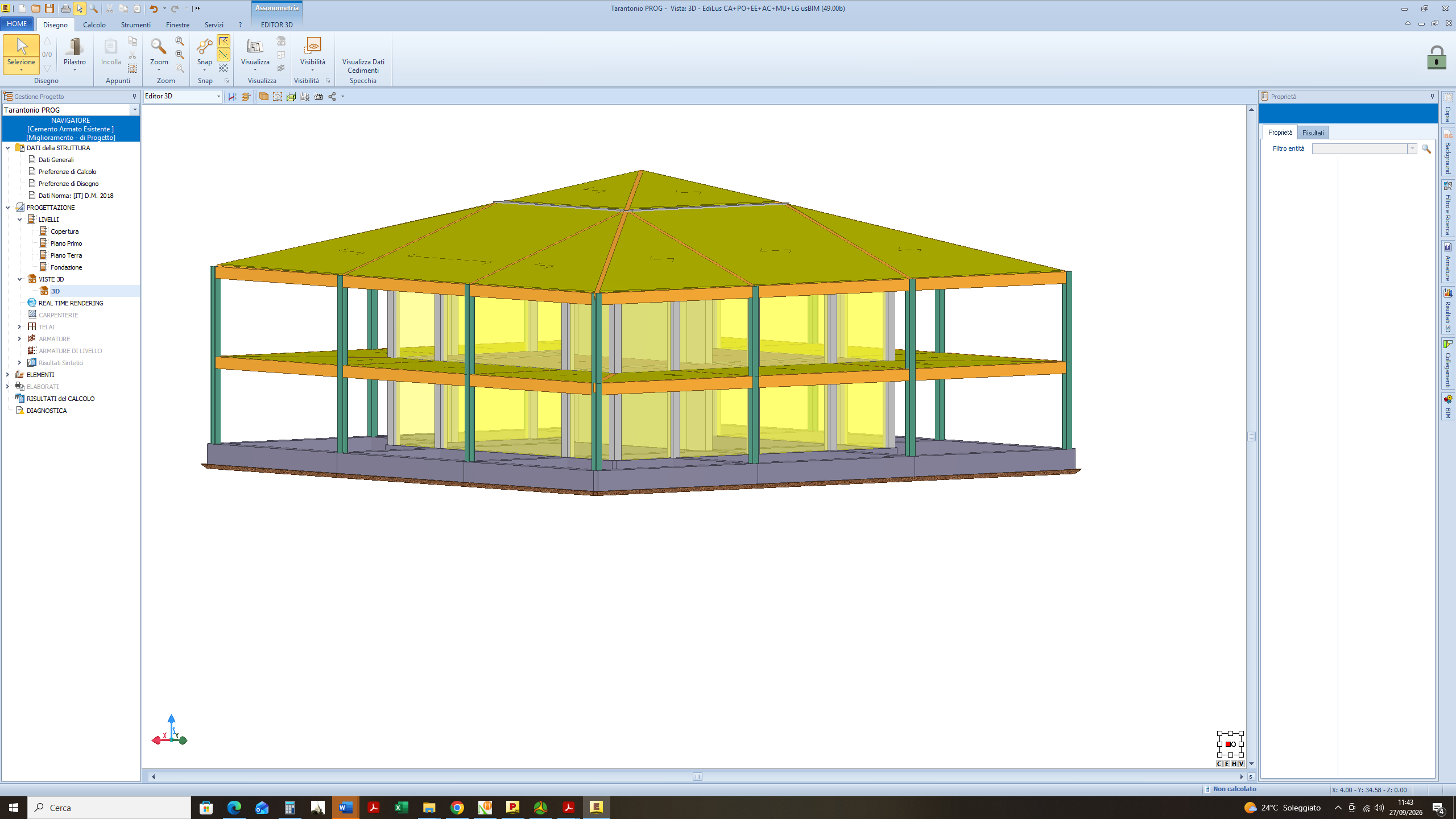Viewport: 1456px width, 819px height.
Task: Click the undo arrow icon
Action: [154, 9]
